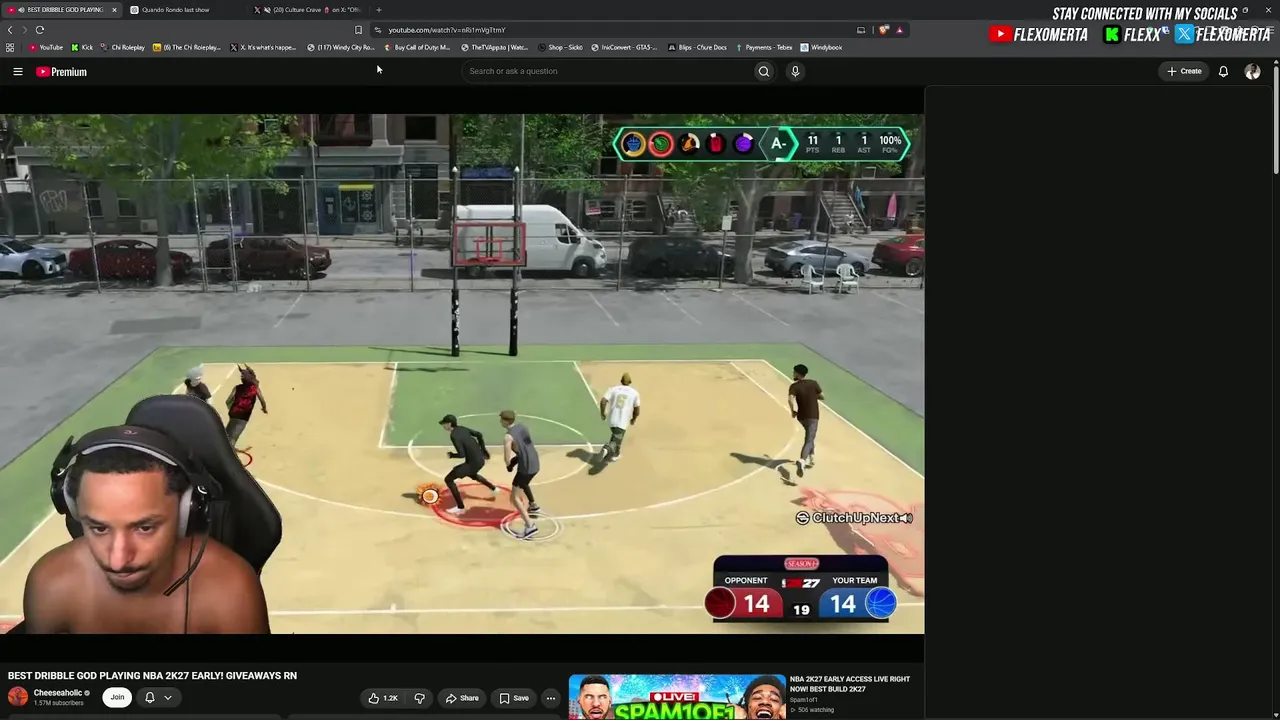Open the Windy City Ro... bookmark

(342, 48)
